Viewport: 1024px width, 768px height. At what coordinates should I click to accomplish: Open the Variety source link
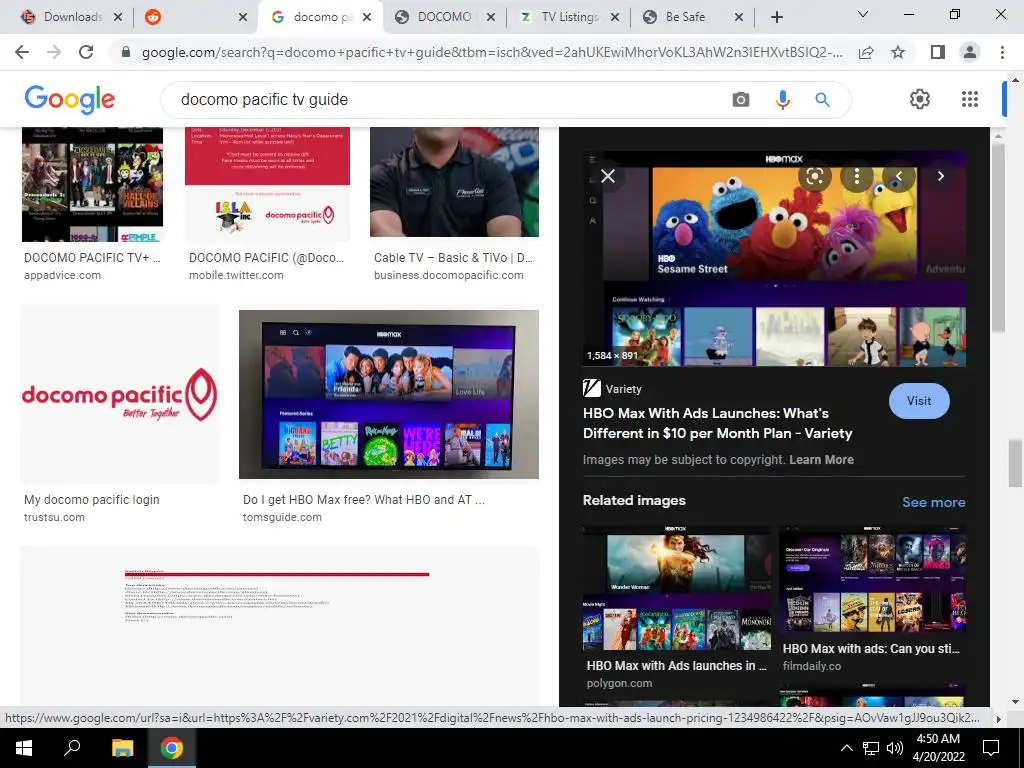(612, 389)
